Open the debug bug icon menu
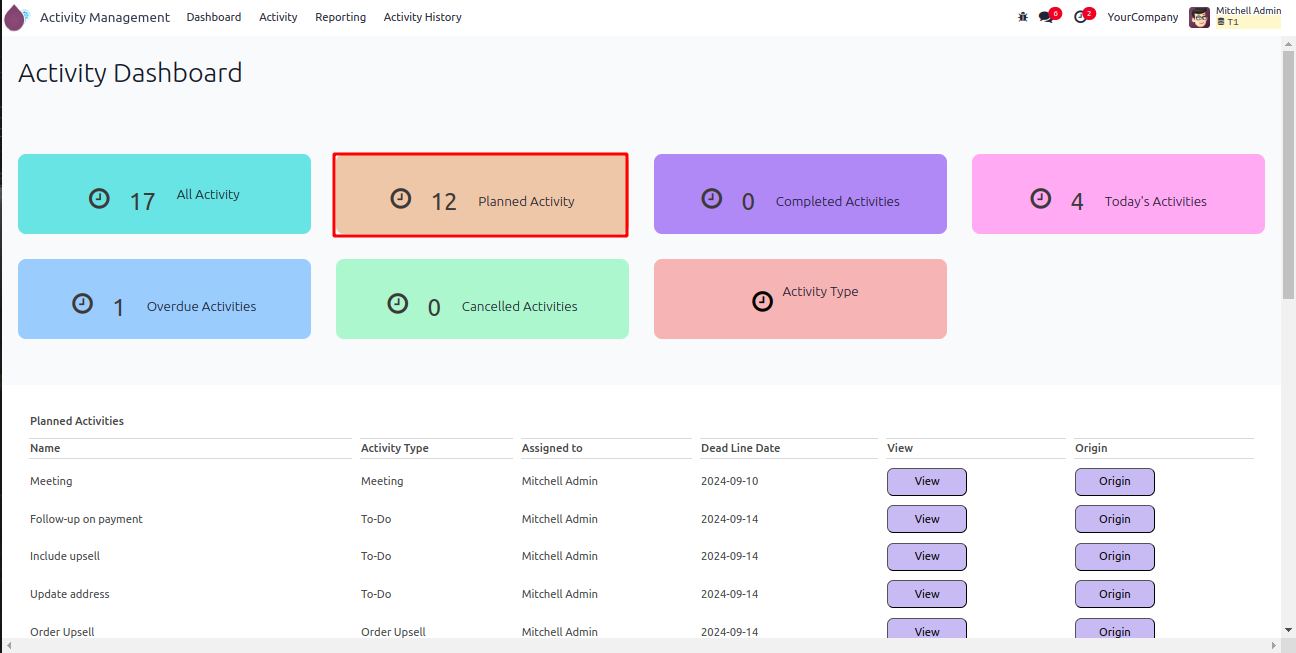 [1022, 17]
